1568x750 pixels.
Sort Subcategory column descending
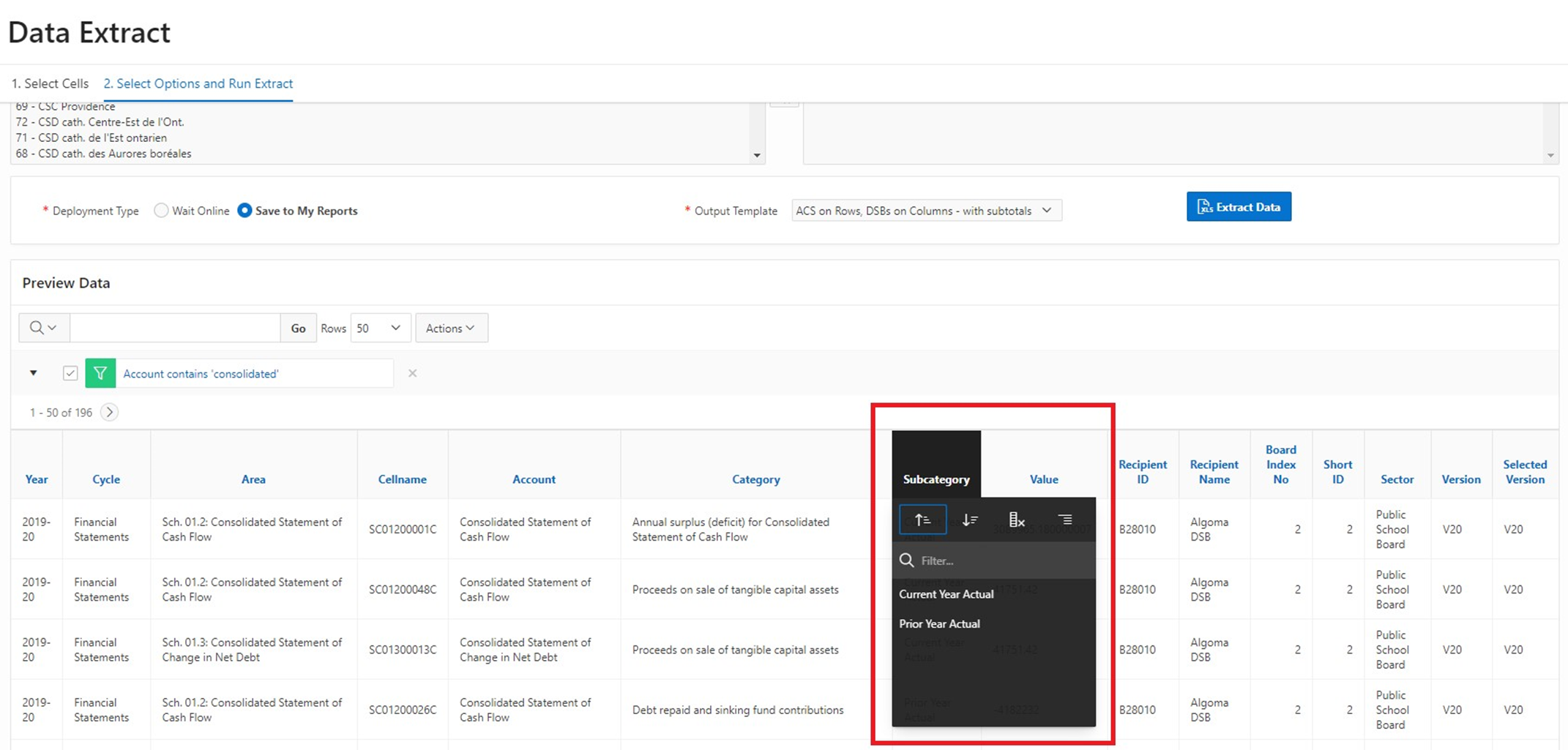tap(970, 520)
